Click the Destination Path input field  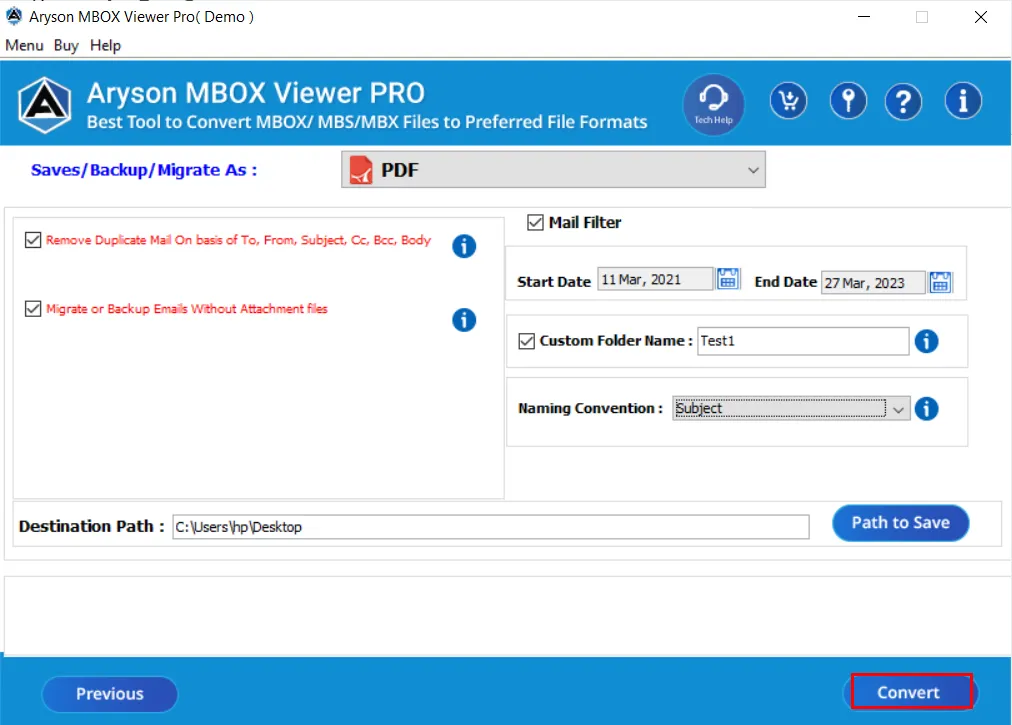click(x=491, y=527)
